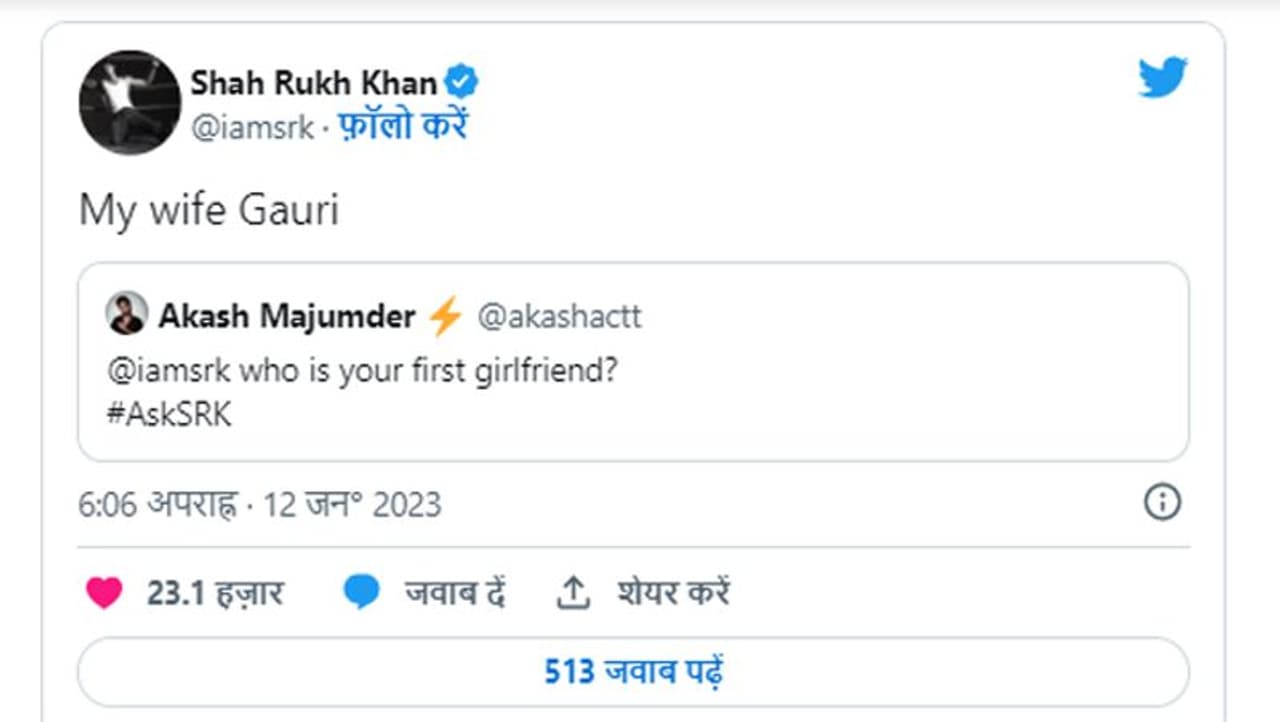This screenshot has width=1280, height=722.
Task: Open the #AskSRK hashtag
Action: coord(169,415)
